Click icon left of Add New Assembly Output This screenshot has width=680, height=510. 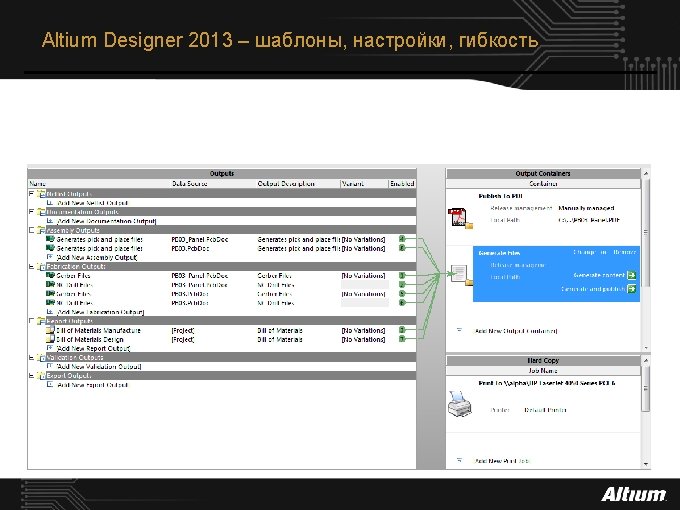click(x=50, y=257)
